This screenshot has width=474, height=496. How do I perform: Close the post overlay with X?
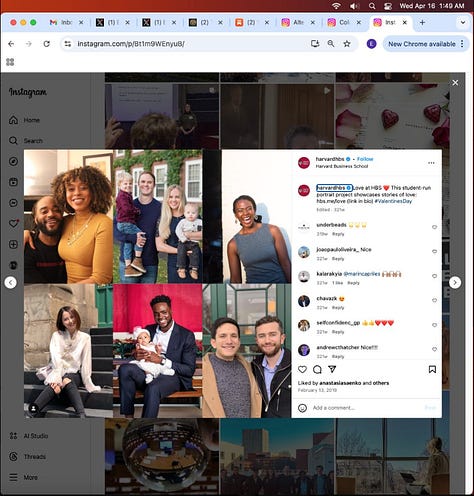(x=455, y=83)
